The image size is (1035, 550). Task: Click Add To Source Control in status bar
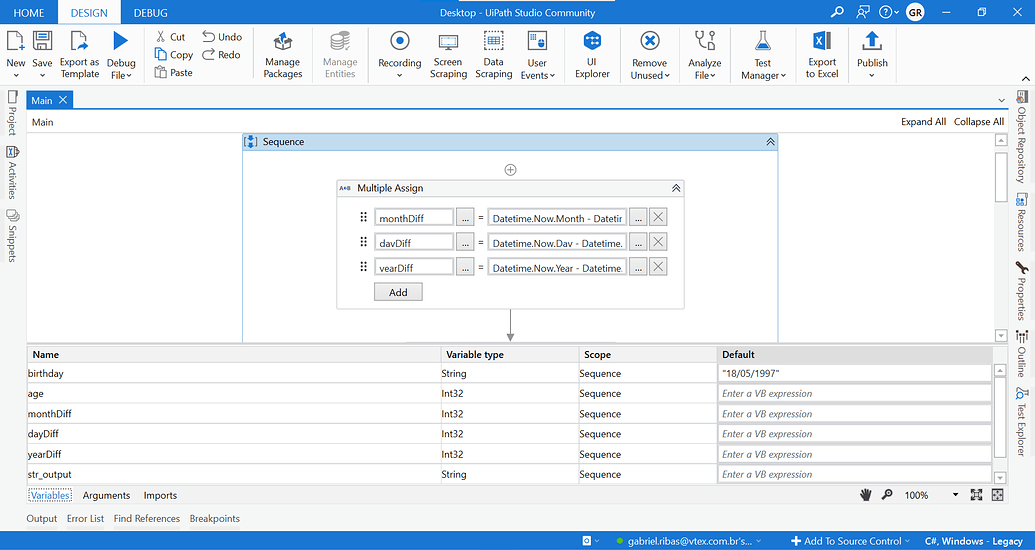847,541
